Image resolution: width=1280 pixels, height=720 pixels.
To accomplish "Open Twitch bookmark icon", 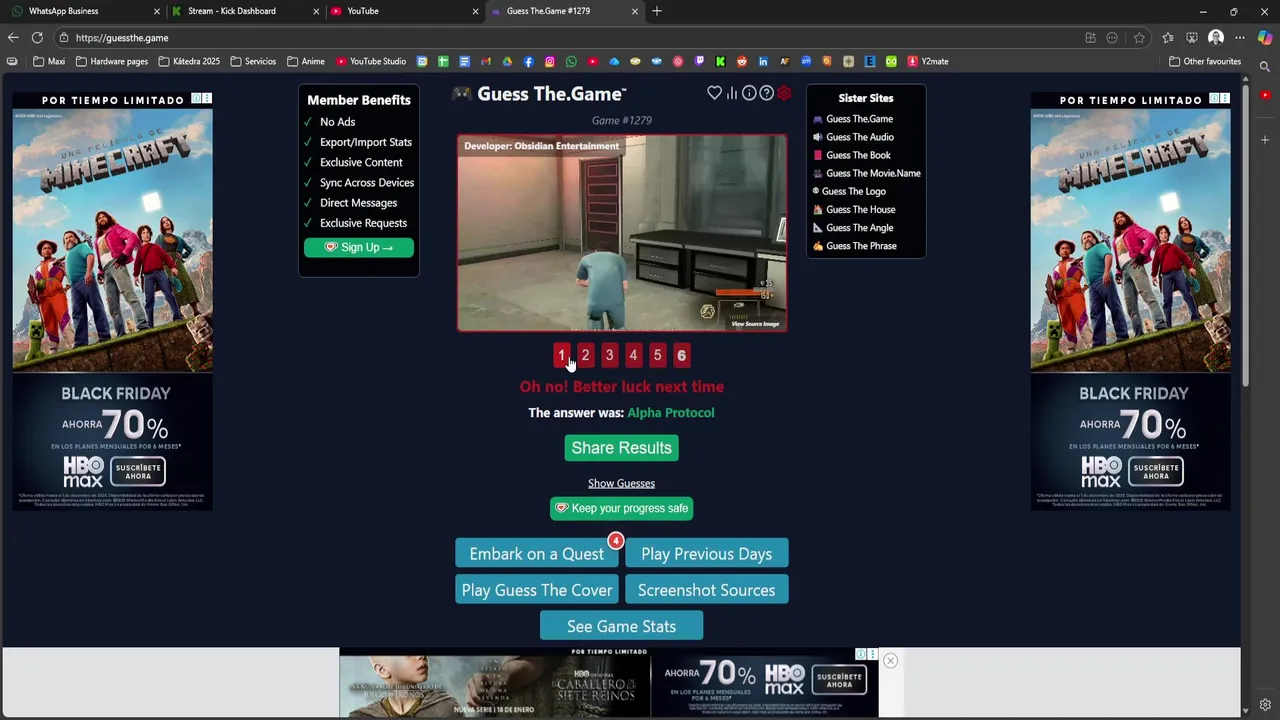I will point(699,61).
